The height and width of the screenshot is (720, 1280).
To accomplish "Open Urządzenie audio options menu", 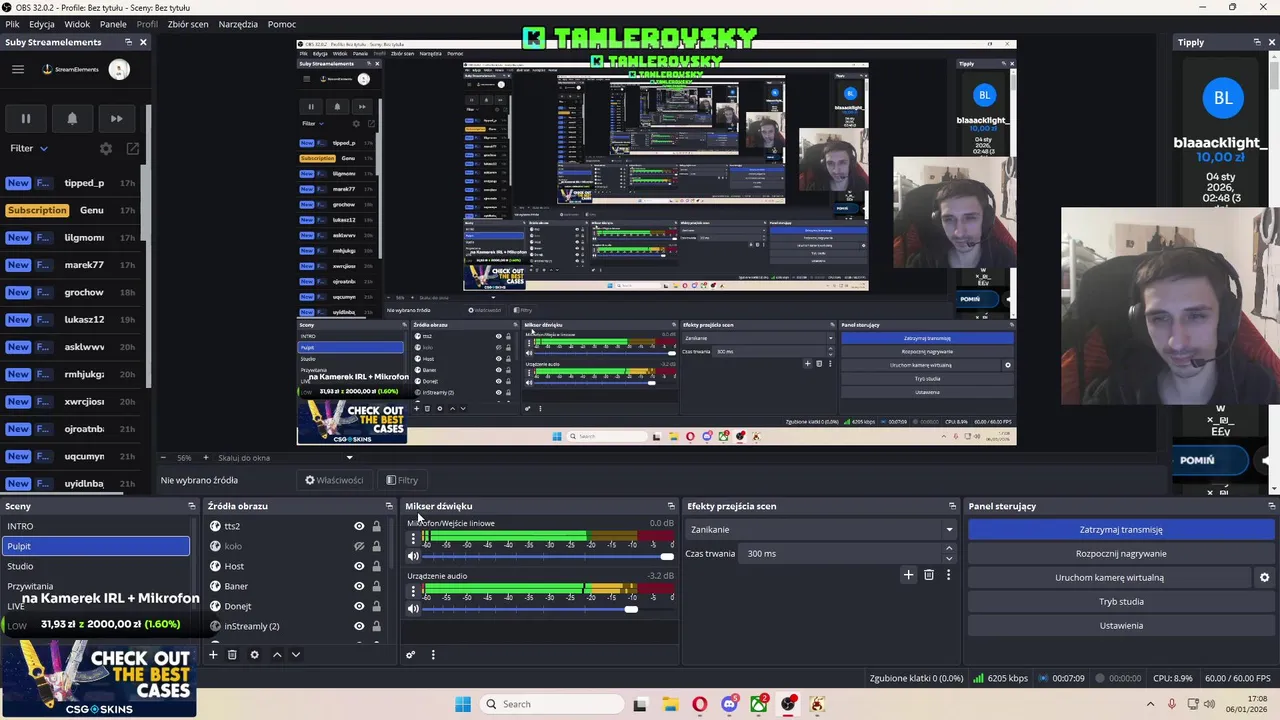I will 413,591.
